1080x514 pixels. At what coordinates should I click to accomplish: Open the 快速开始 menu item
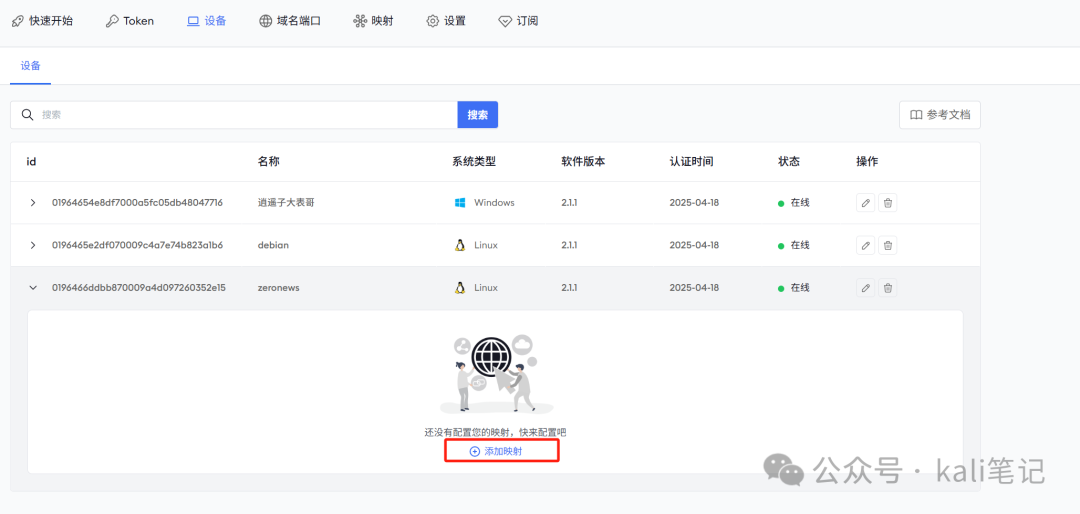click(x=42, y=21)
